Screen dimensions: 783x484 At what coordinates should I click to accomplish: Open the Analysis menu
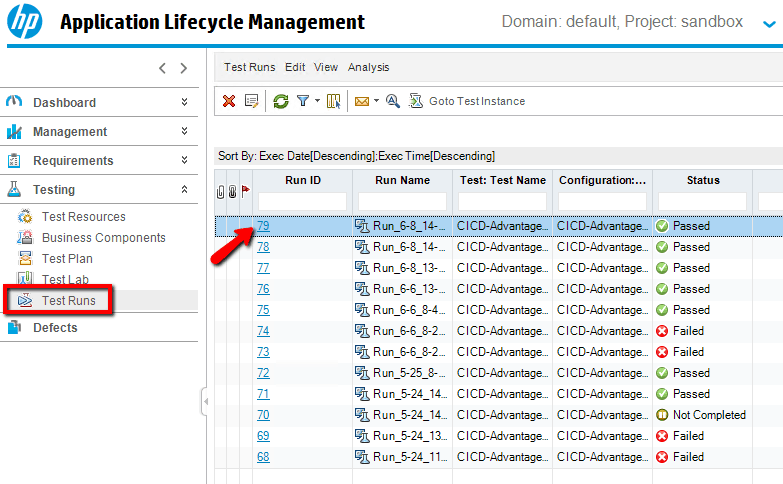tap(368, 67)
